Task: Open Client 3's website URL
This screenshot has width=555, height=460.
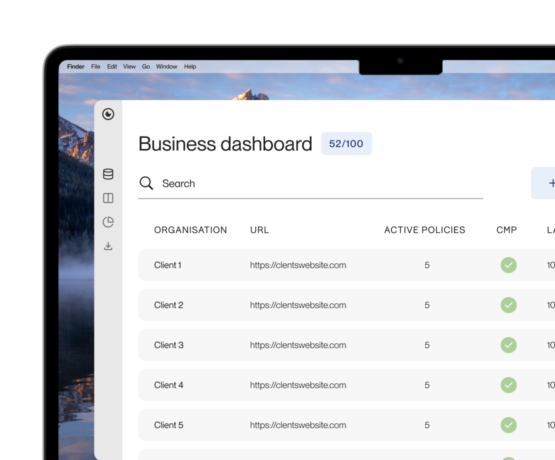Action: [x=298, y=345]
